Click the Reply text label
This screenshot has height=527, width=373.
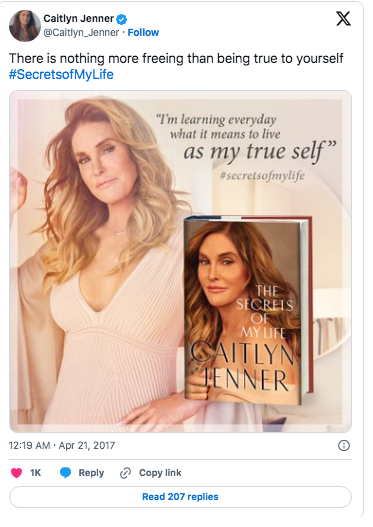coord(91,473)
